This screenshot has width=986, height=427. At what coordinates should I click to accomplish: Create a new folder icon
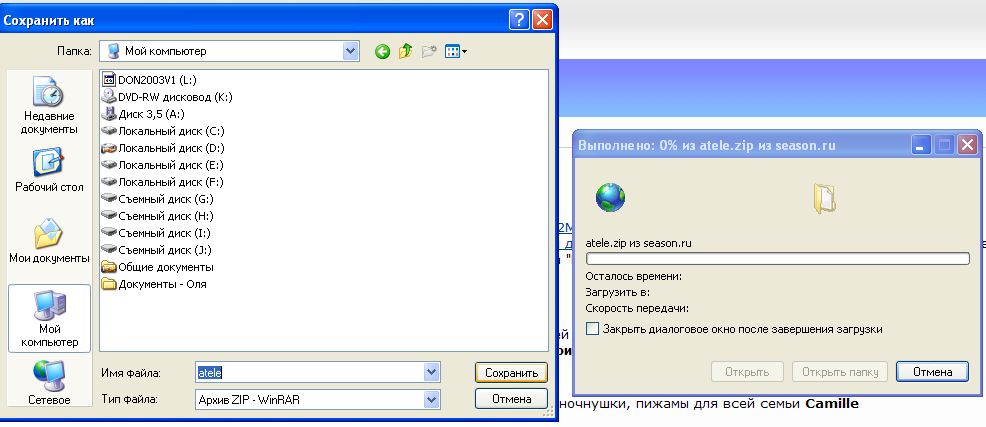coord(429,52)
